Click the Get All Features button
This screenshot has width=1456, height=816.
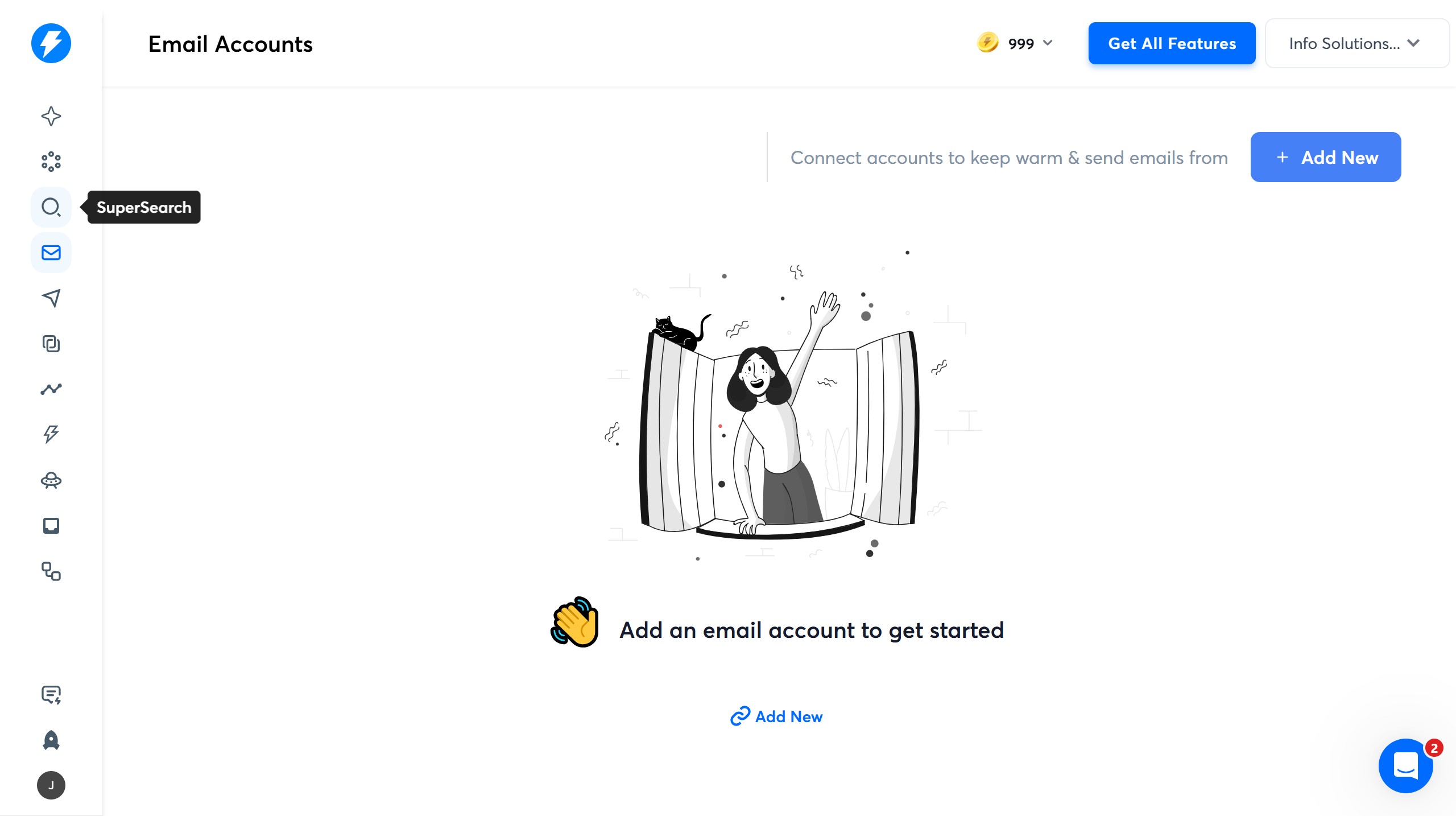click(x=1172, y=43)
